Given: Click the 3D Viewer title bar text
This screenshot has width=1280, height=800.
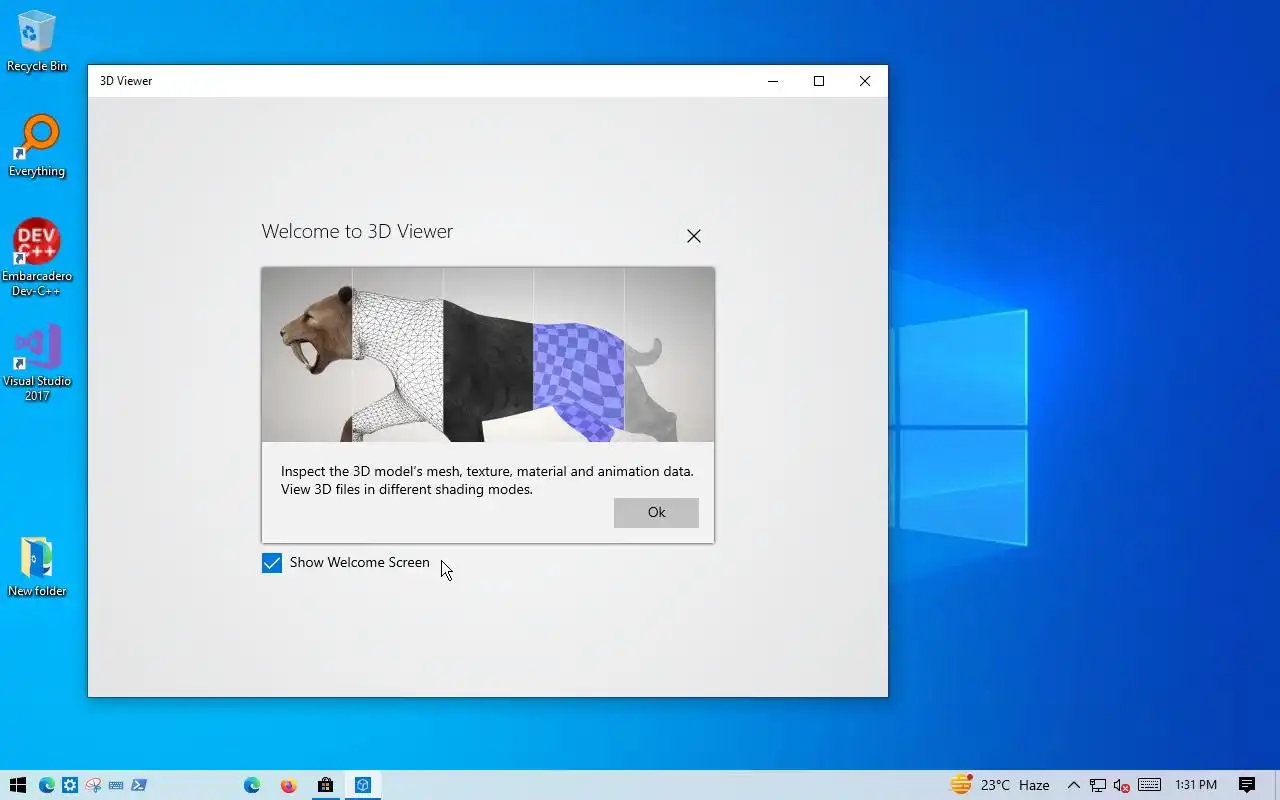Looking at the screenshot, I should pyautogui.click(x=126, y=81).
